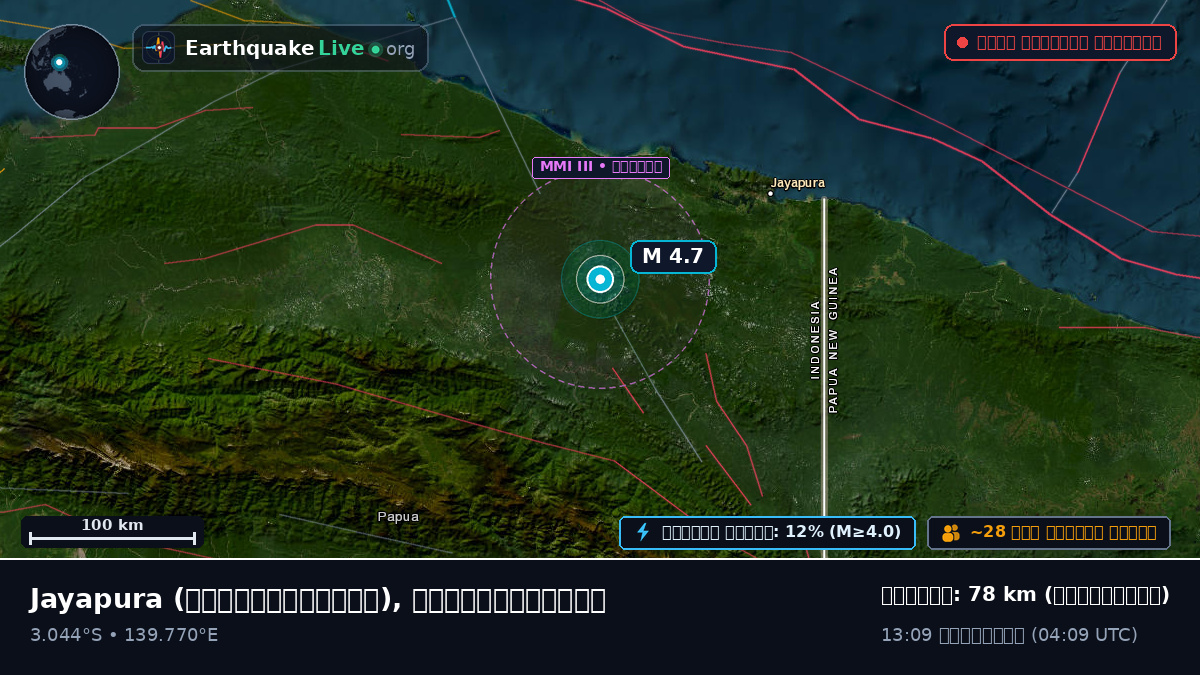The height and width of the screenshot is (675, 1200).
Task: Click the green dot before 'org'
Action: (x=375, y=49)
